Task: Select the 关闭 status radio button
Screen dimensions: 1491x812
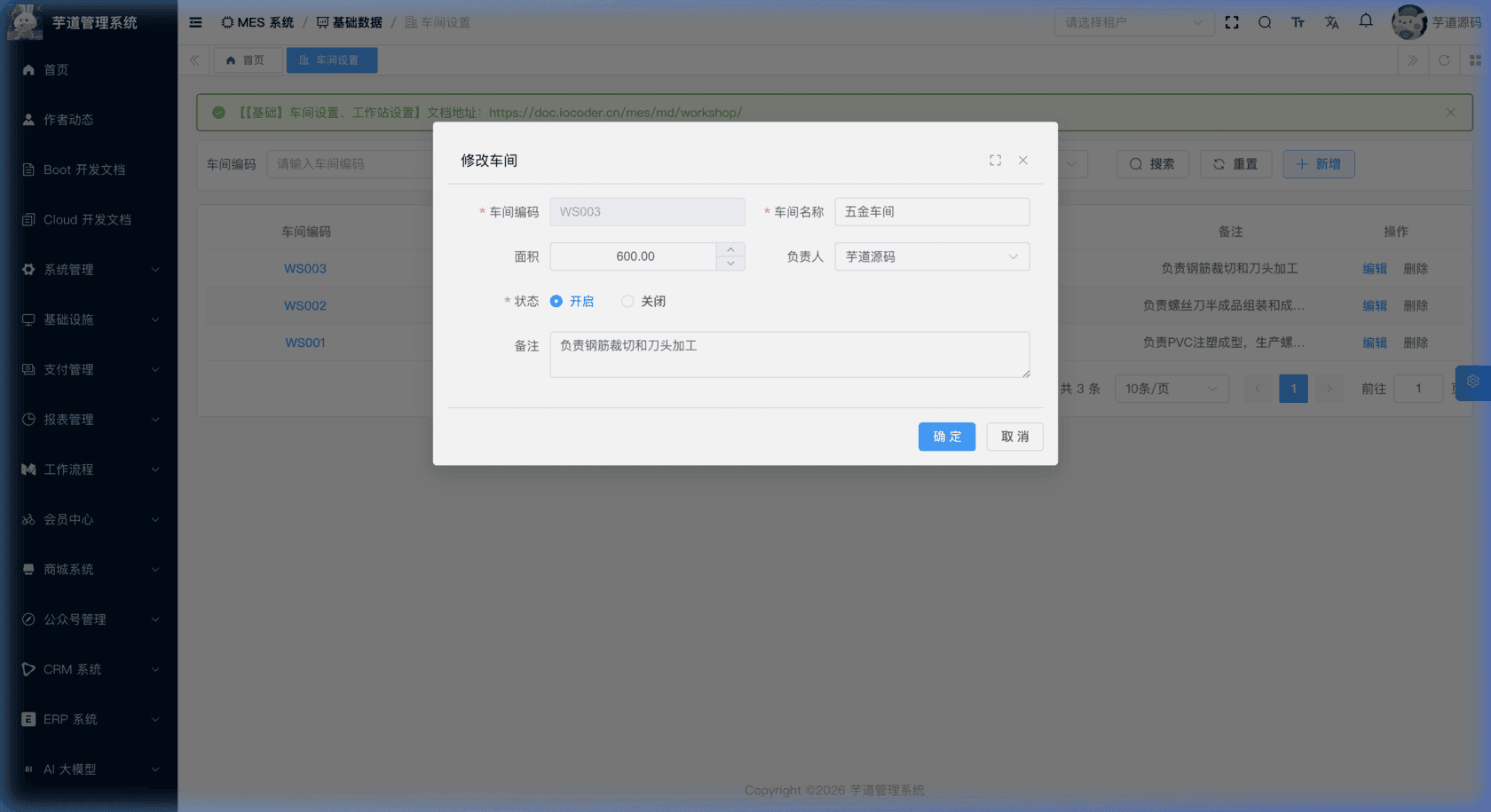Action: point(627,301)
